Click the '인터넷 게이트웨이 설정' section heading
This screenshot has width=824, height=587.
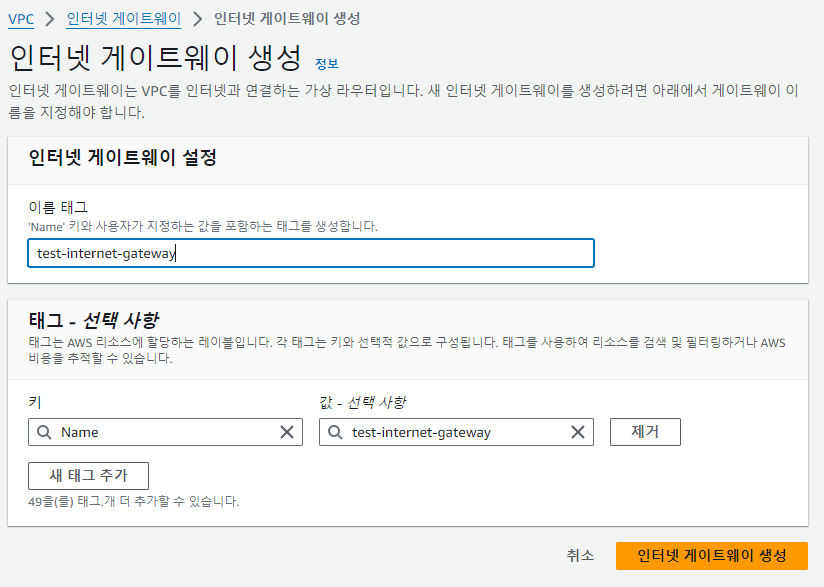122,157
